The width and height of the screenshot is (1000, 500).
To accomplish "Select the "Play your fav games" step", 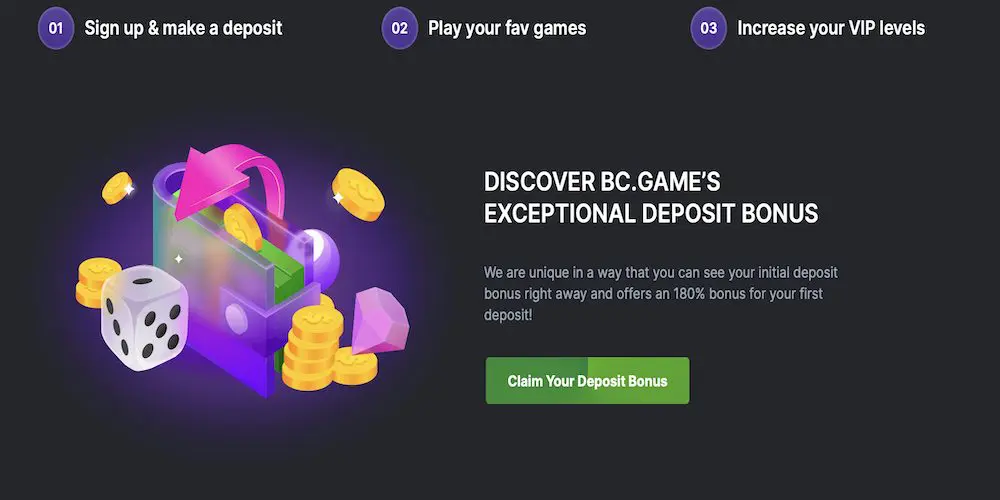I will pyautogui.click(x=507, y=28).
